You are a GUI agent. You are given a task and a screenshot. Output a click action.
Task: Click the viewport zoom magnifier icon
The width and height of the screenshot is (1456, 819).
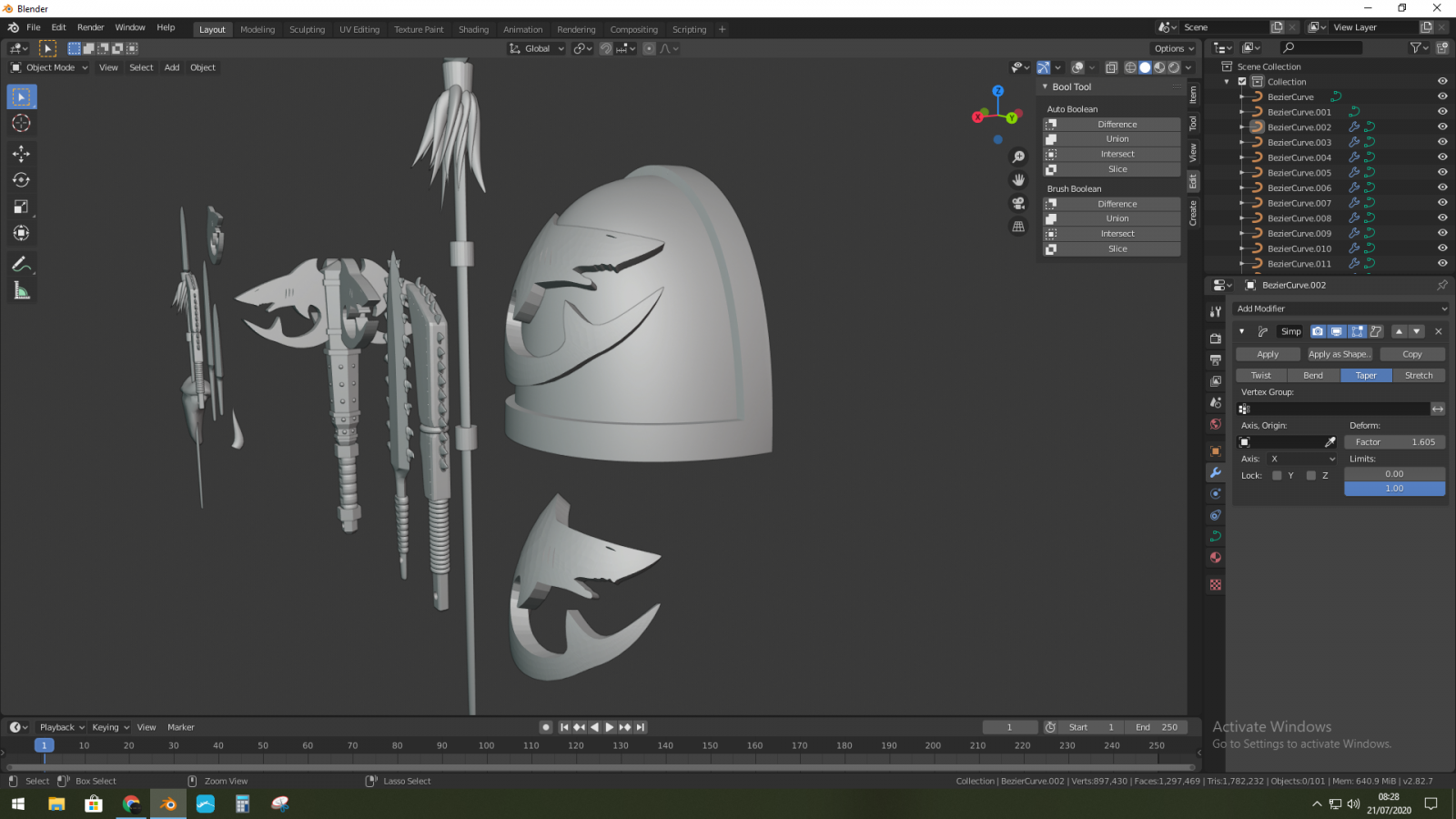tap(1018, 157)
